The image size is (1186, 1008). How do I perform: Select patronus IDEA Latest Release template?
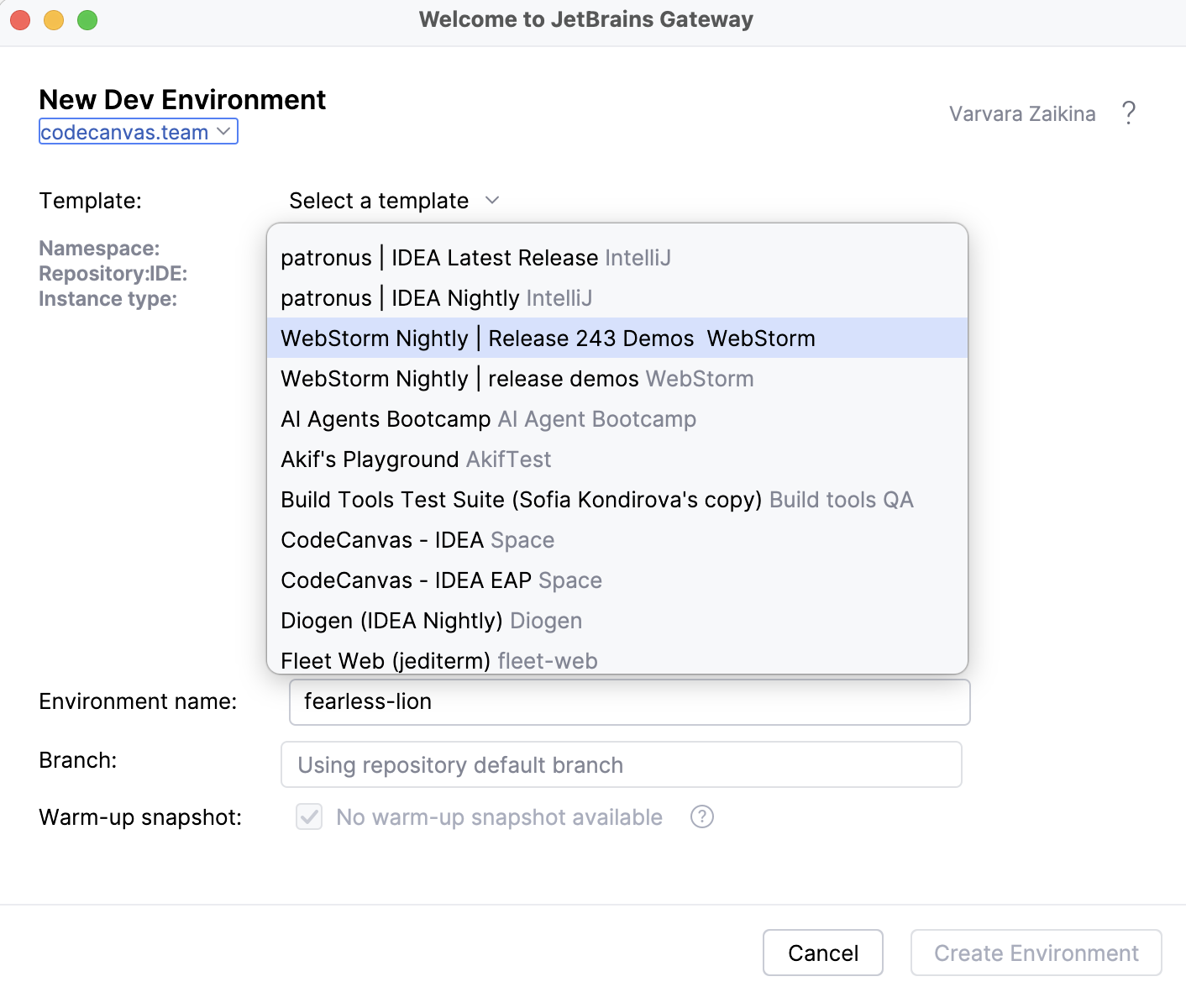617,258
